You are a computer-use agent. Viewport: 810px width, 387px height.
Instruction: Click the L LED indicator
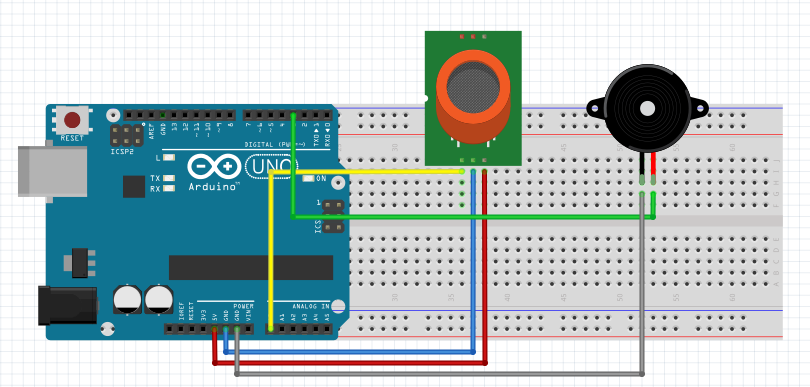[x=169, y=158]
